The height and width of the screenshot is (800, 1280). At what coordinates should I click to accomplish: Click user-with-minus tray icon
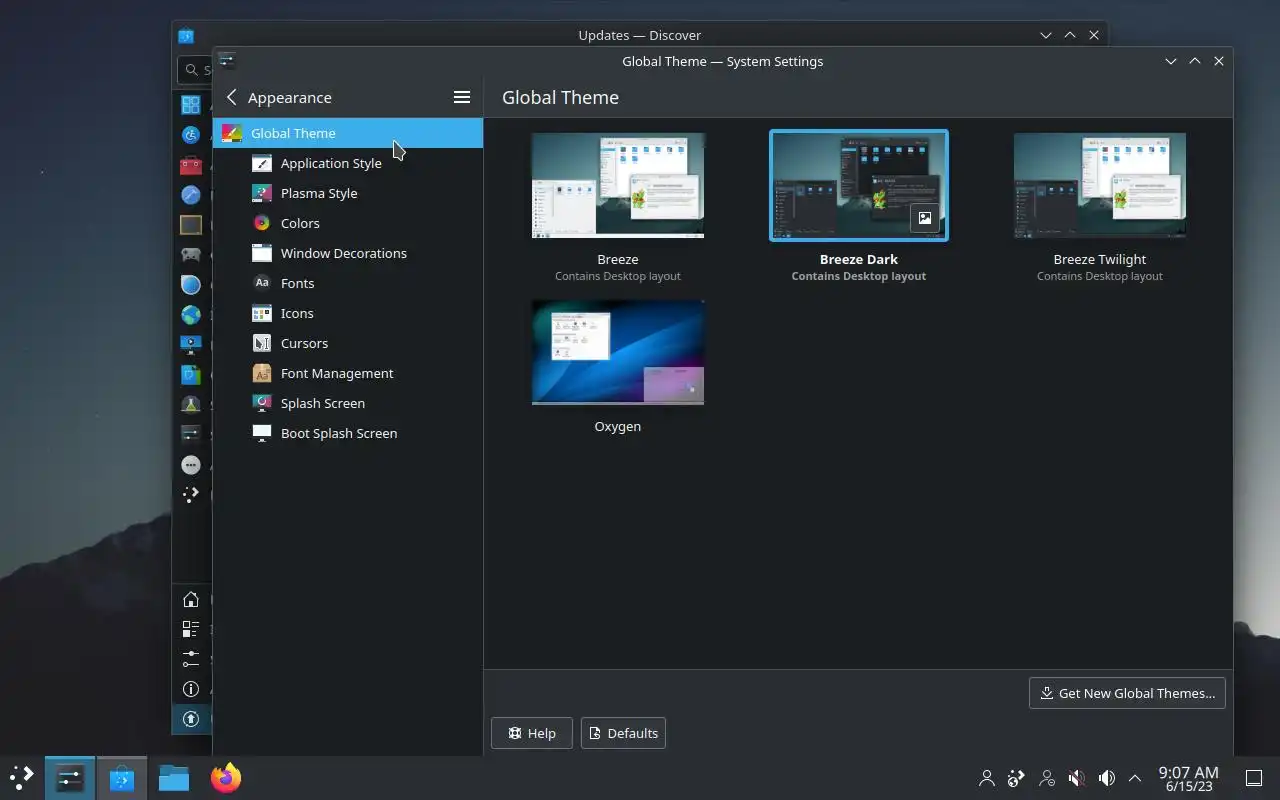(1046, 778)
